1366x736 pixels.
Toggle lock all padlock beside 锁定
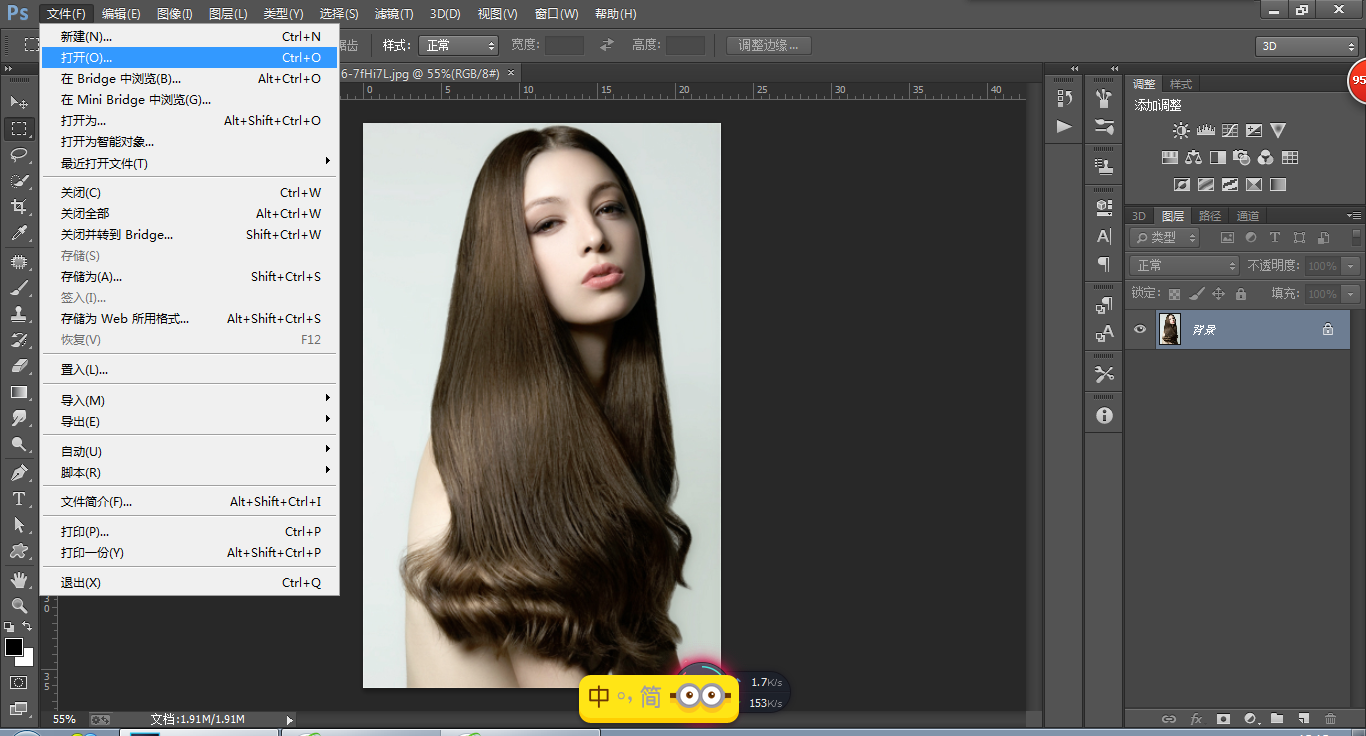point(1241,294)
